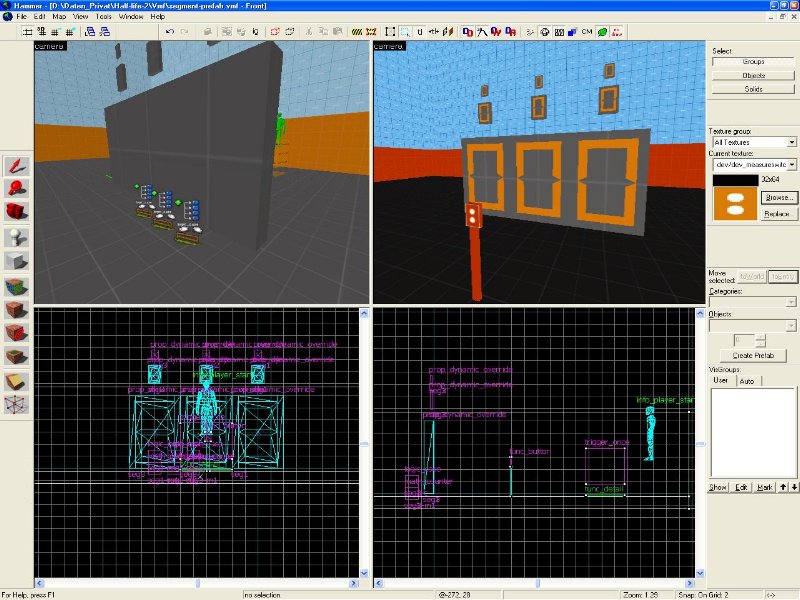Switch selection mode to Objects
Screen dimensions: 800x600
pyautogui.click(x=753, y=75)
